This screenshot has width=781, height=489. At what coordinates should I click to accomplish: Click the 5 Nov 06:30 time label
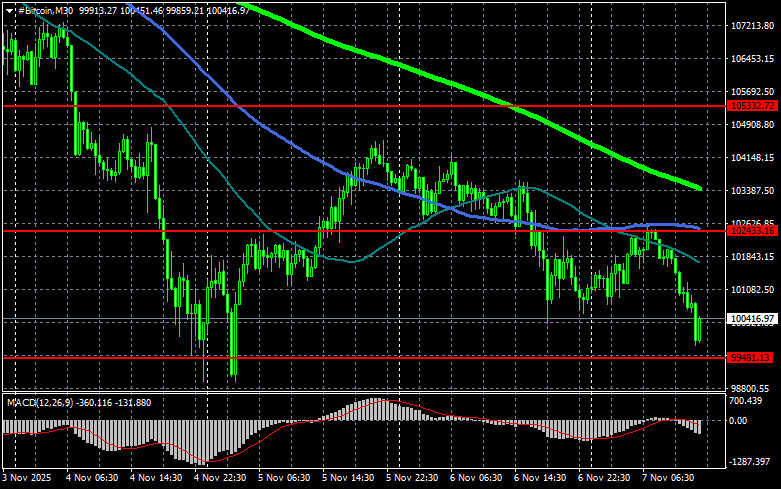click(x=284, y=478)
